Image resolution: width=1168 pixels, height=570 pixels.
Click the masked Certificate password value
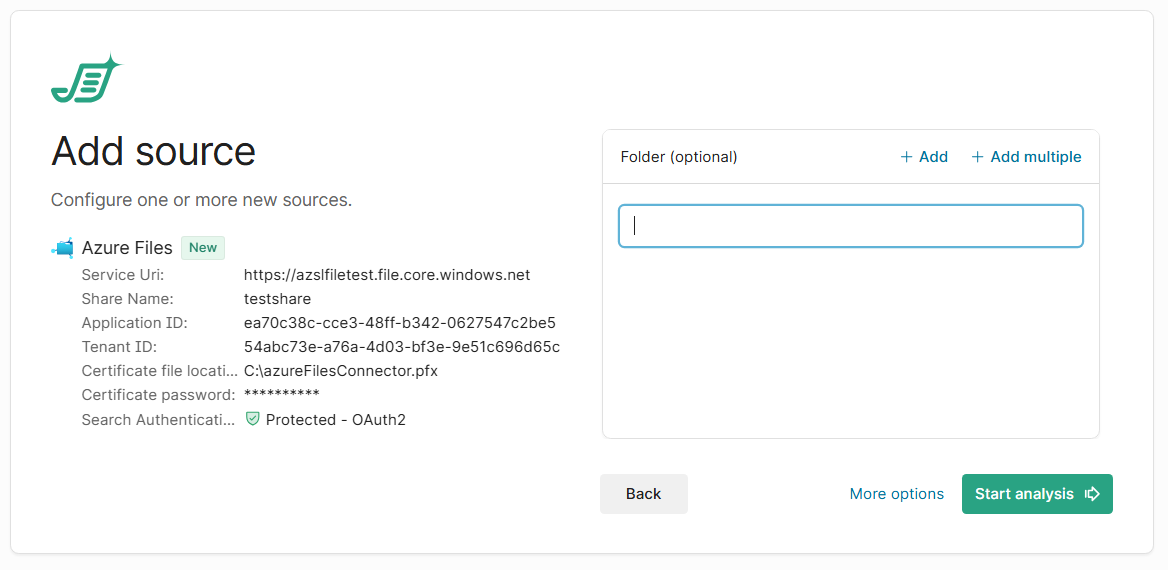(281, 395)
